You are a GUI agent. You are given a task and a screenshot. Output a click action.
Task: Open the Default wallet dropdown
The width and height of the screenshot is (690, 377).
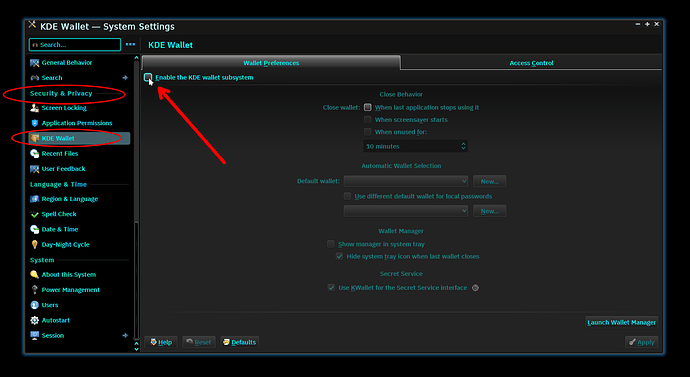pyautogui.click(x=406, y=181)
